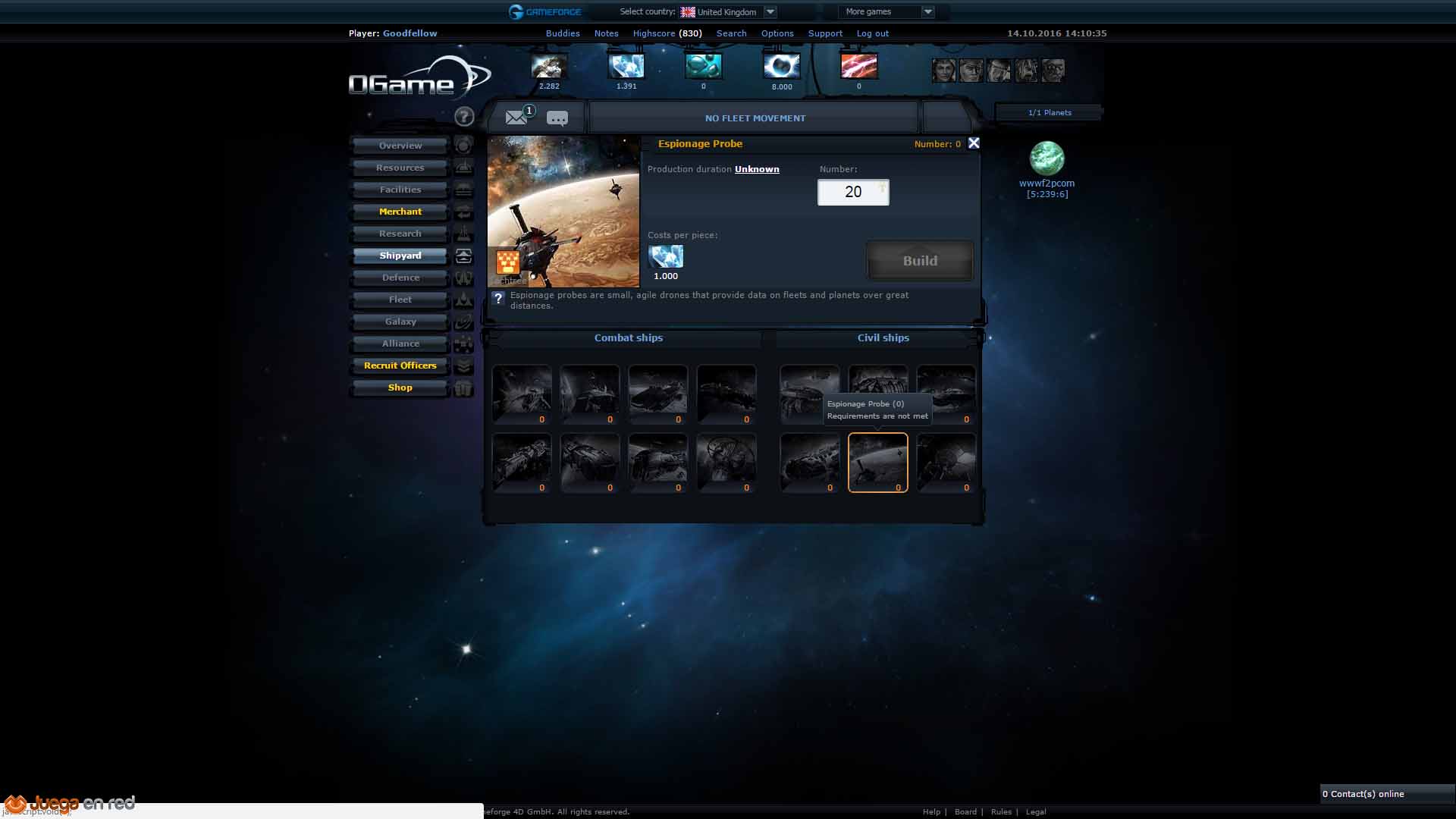This screenshot has width=1456, height=819.
Task: Open the Espionage Probe techtree icon
Action: [x=507, y=263]
